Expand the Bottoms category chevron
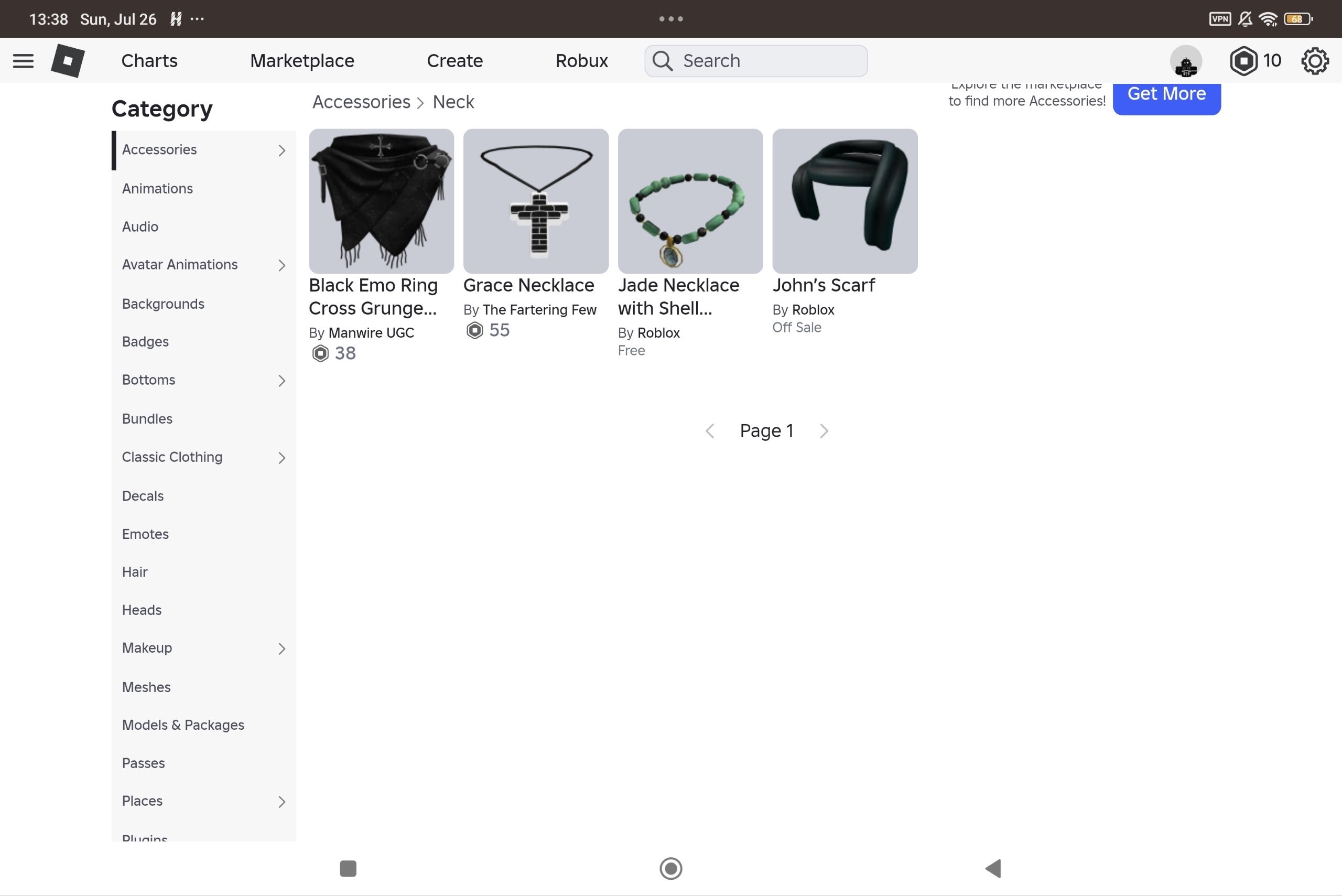 coord(282,381)
